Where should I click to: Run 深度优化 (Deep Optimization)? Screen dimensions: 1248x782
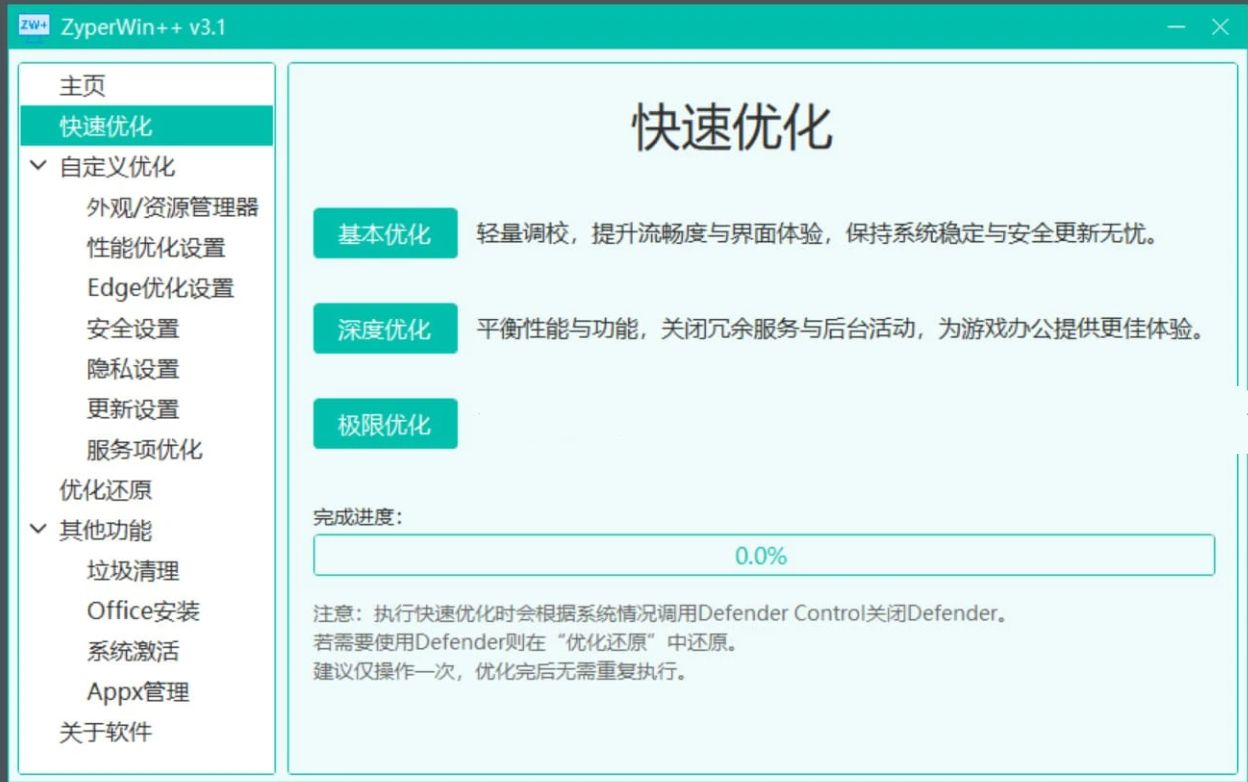(x=385, y=327)
